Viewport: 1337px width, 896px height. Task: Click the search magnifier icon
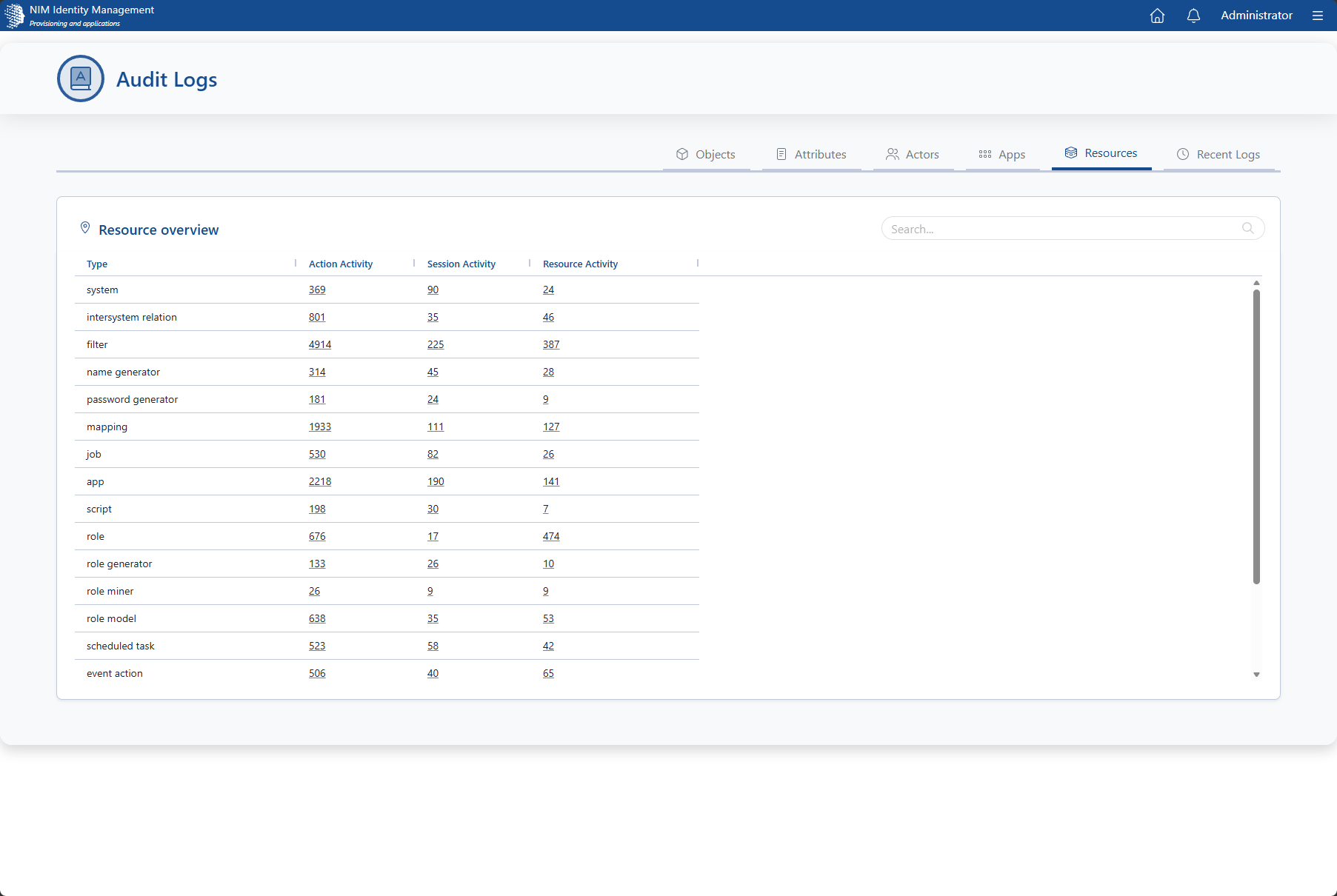[x=1248, y=228]
